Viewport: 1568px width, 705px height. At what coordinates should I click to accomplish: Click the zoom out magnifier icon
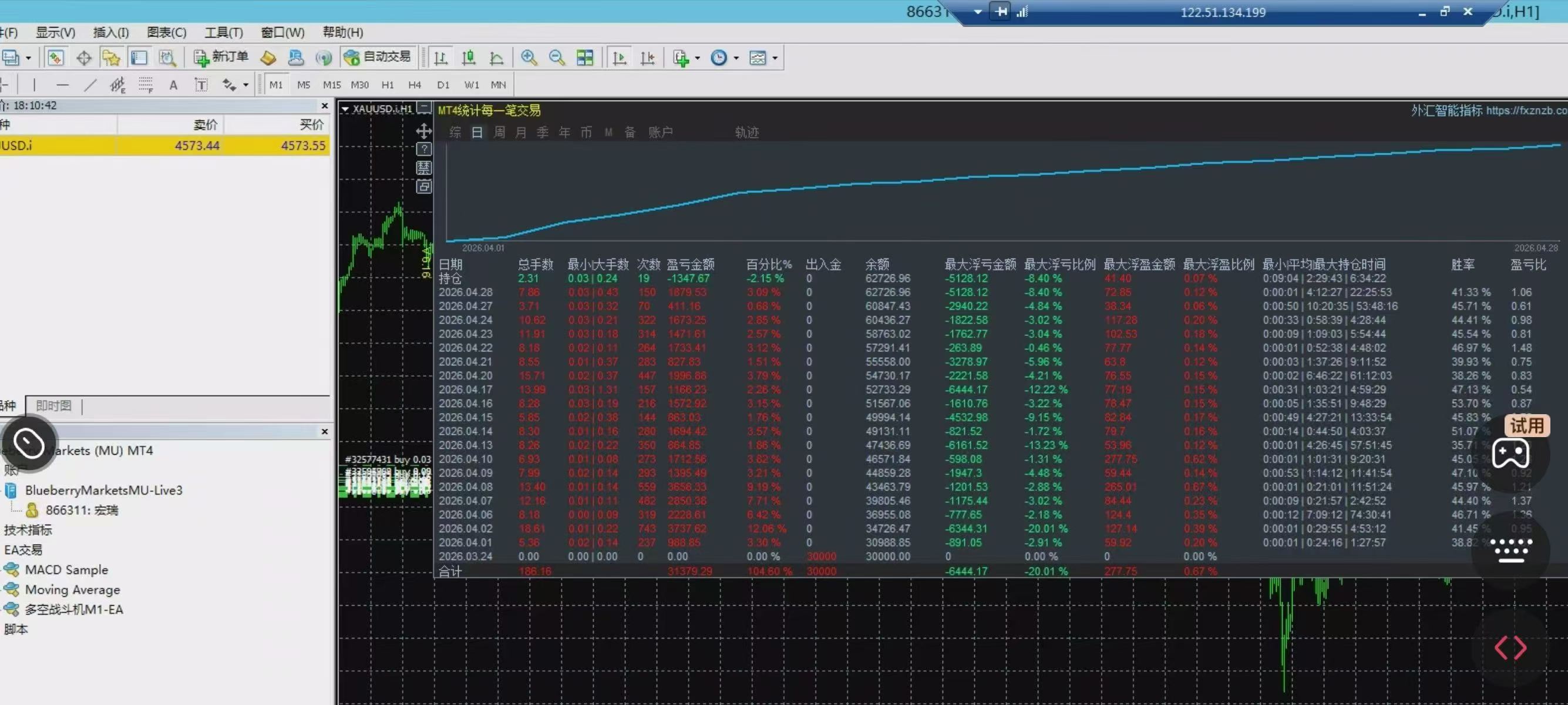[x=556, y=58]
